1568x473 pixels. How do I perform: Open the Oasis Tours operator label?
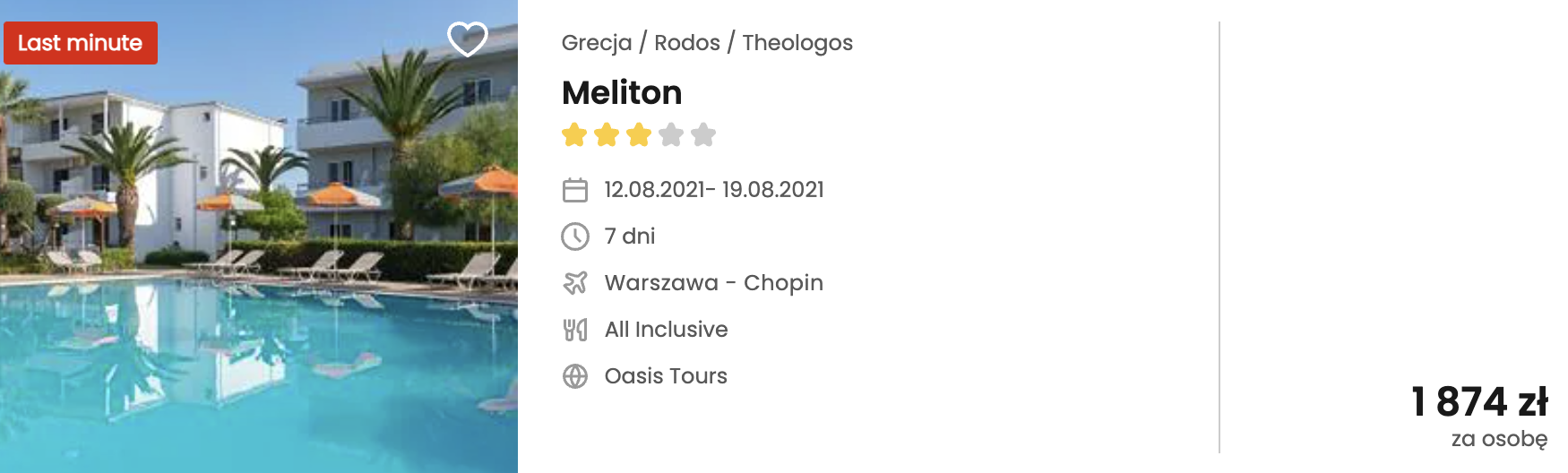pos(666,376)
